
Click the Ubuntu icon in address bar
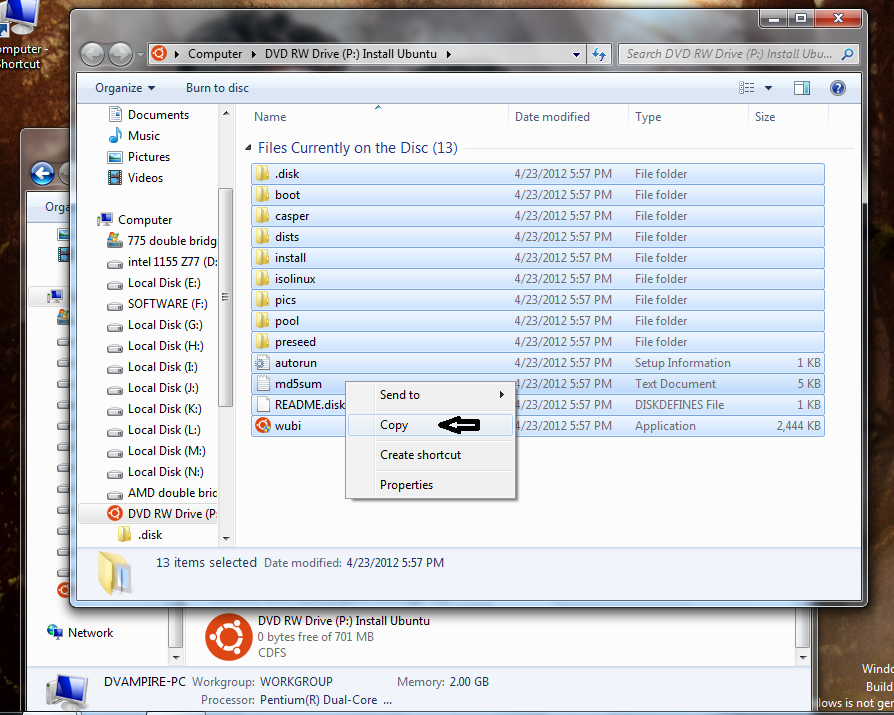coord(159,54)
